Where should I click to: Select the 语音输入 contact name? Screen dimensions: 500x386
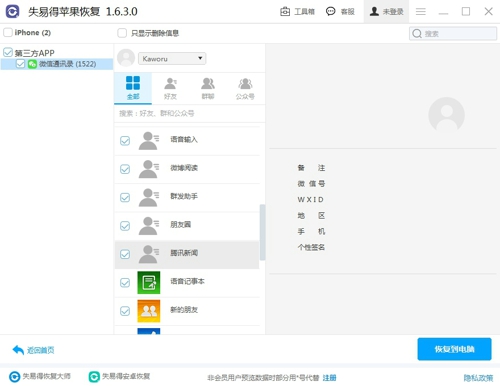(x=184, y=139)
